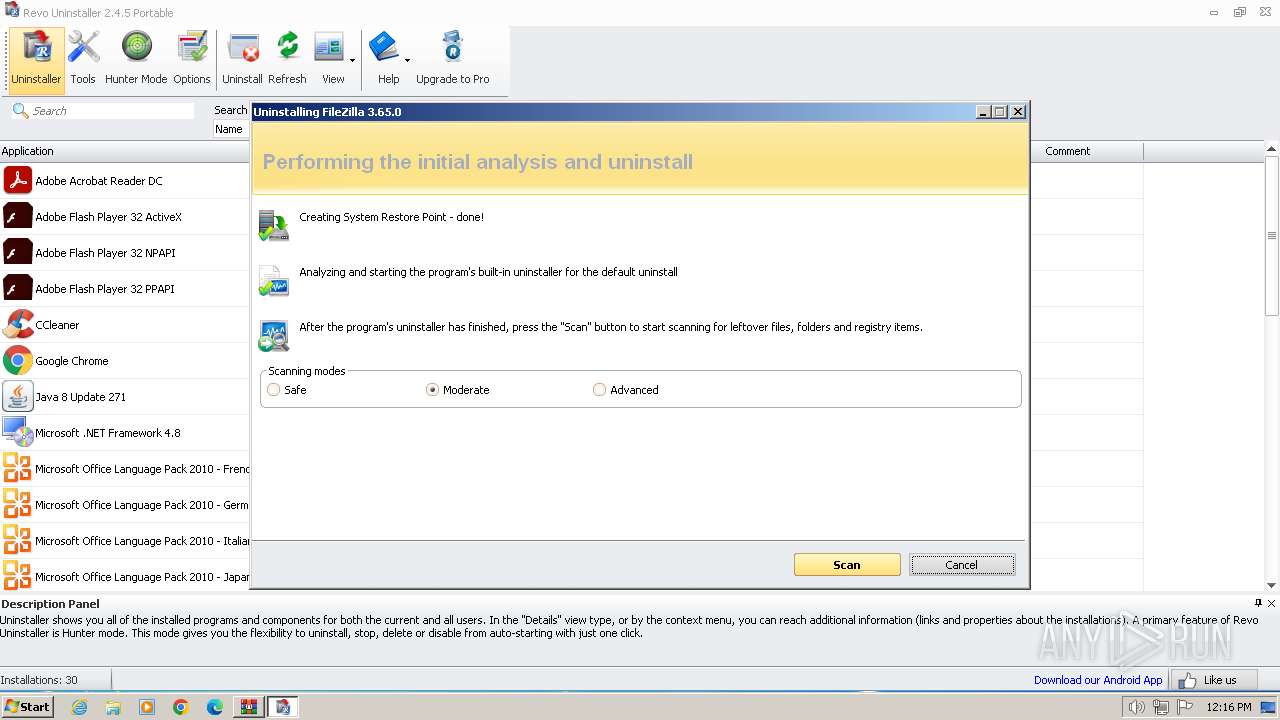Open Windows Media Player taskbar icon
This screenshot has height=720, width=1280.
pyautogui.click(x=147, y=707)
